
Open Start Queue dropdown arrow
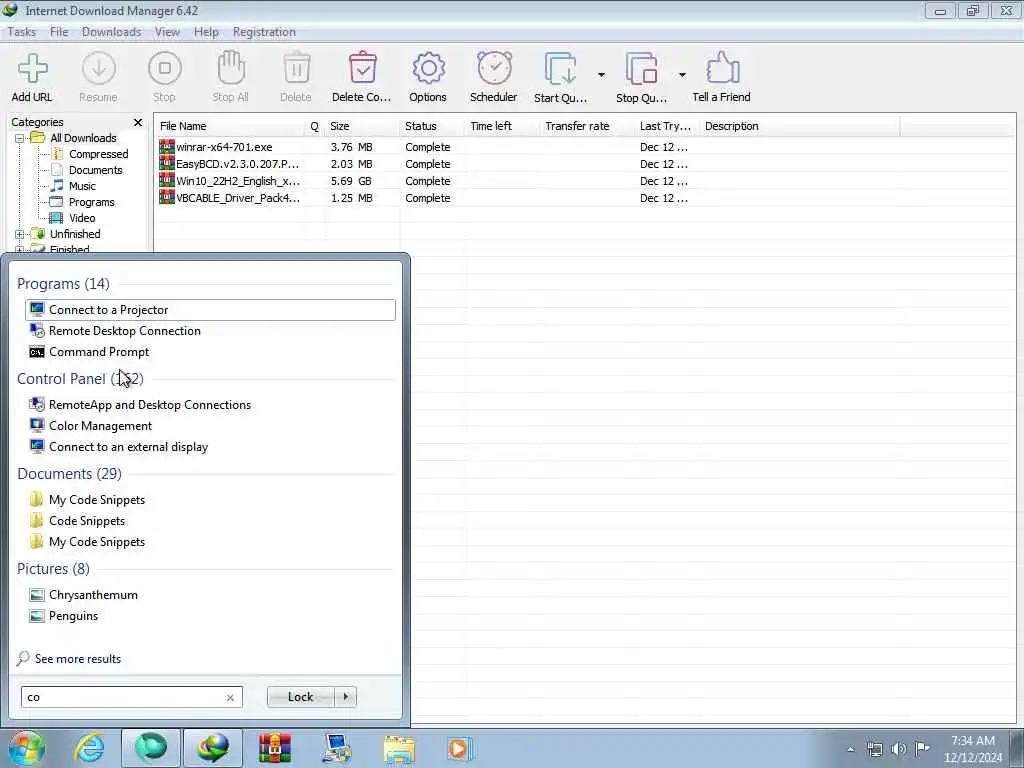(x=601, y=75)
